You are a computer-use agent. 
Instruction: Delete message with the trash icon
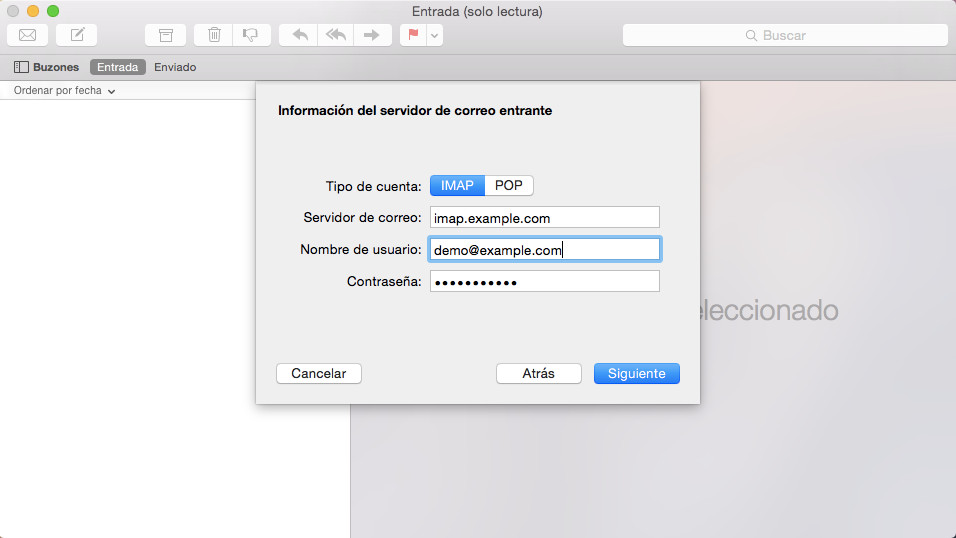click(213, 35)
